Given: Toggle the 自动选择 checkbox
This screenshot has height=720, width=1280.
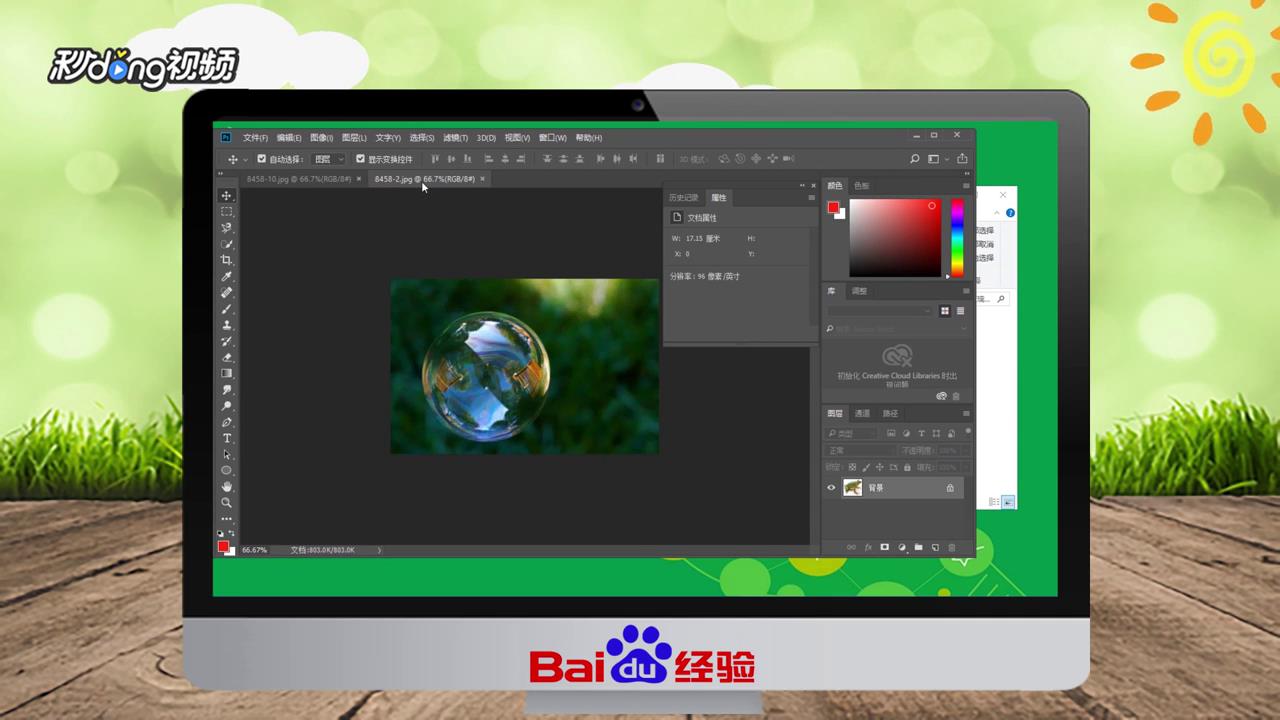Looking at the screenshot, I should [x=262, y=159].
